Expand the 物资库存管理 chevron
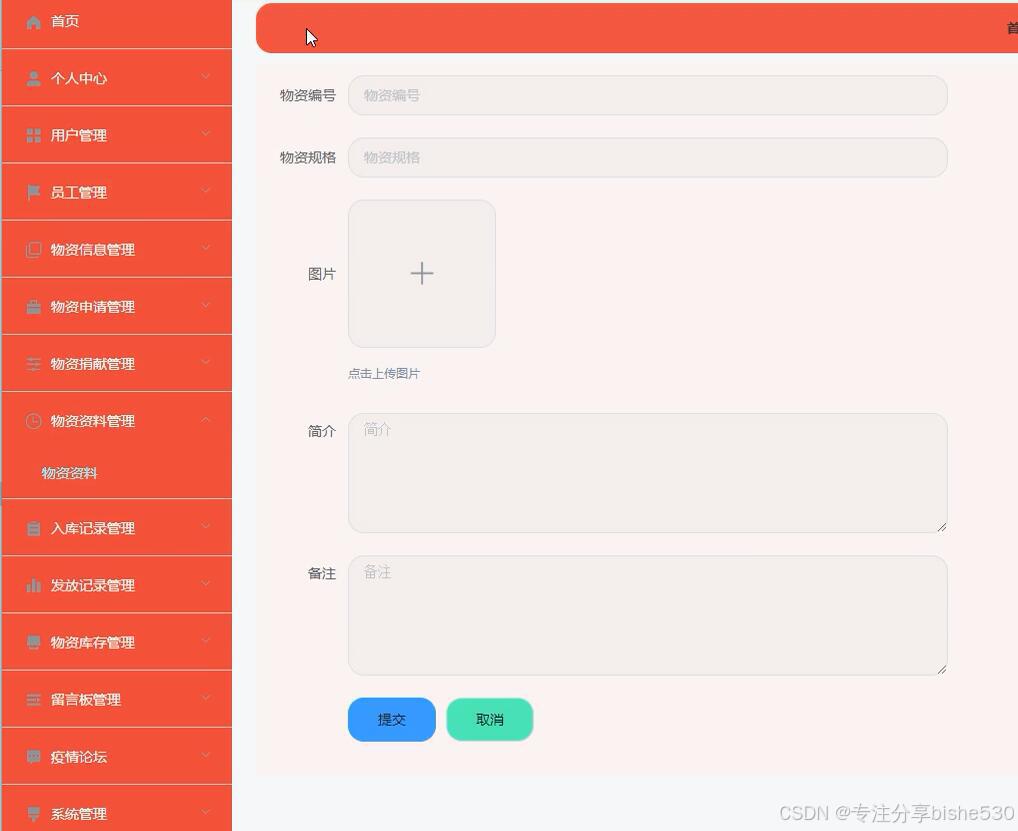1018x831 pixels. 206,641
